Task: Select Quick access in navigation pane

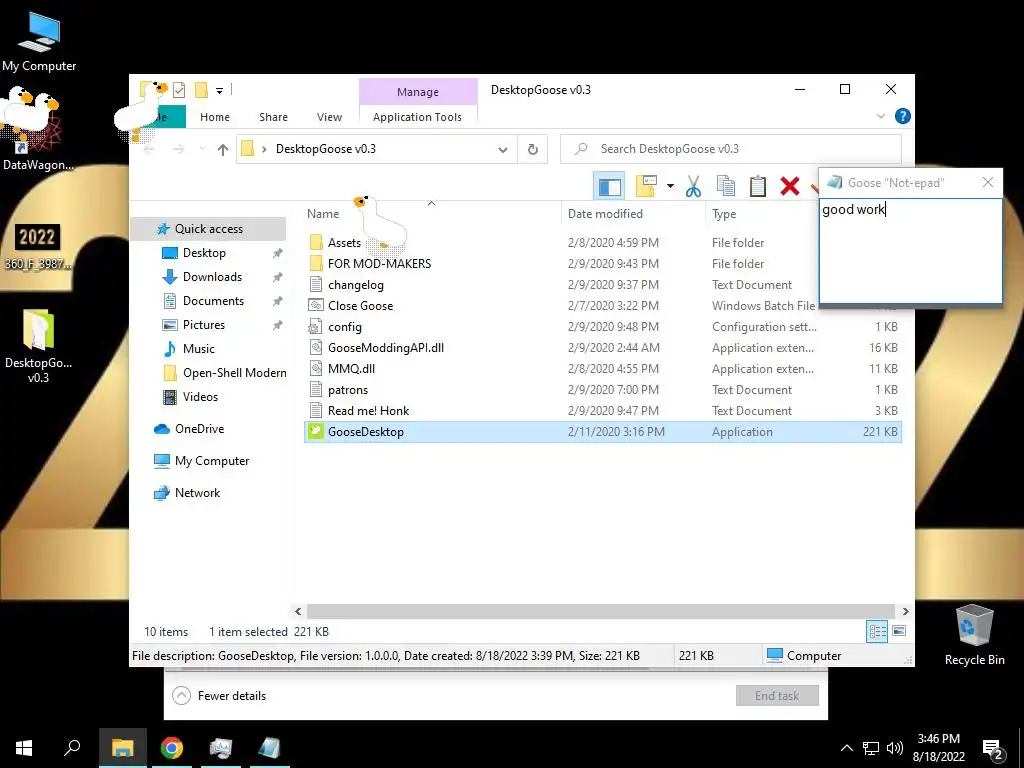Action: [x=208, y=229]
